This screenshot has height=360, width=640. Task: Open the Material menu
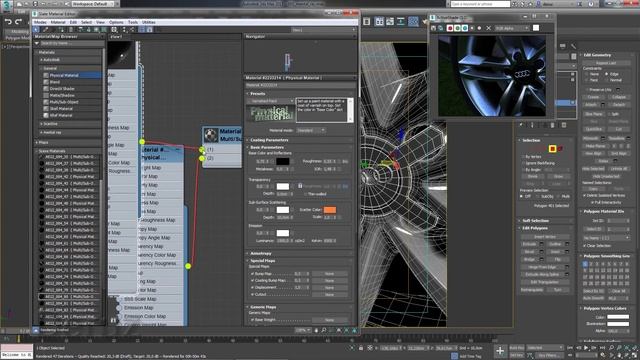click(x=58, y=22)
